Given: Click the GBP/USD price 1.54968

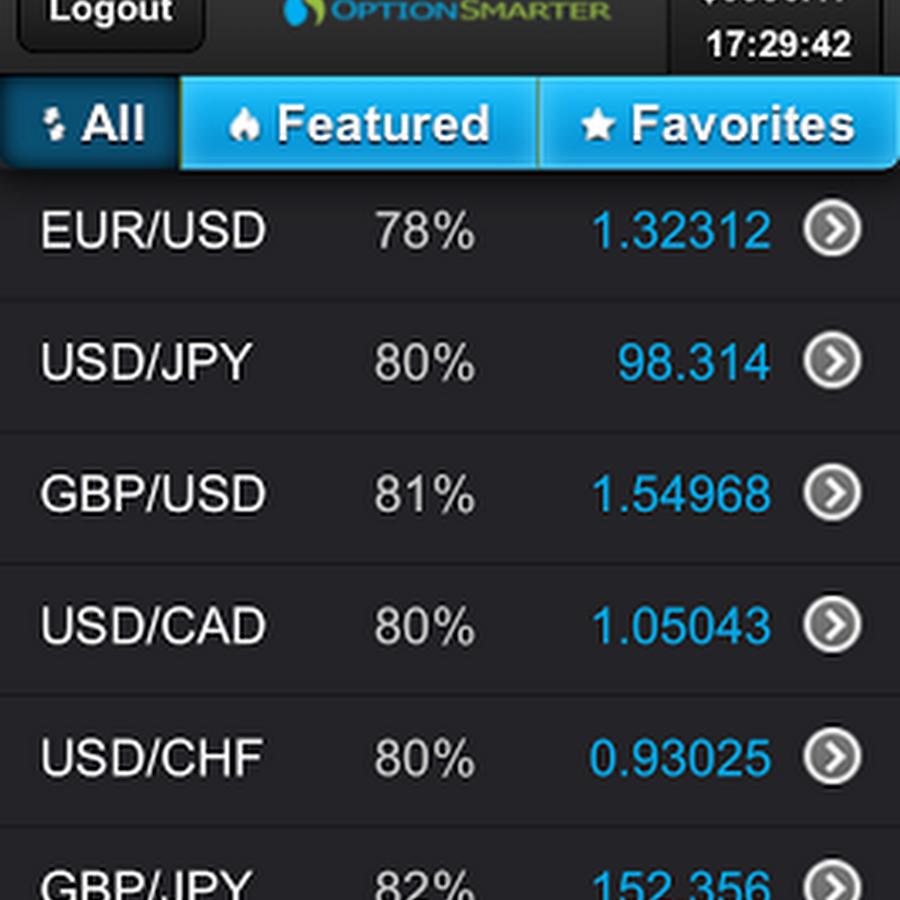Looking at the screenshot, I should pos(681,494).
